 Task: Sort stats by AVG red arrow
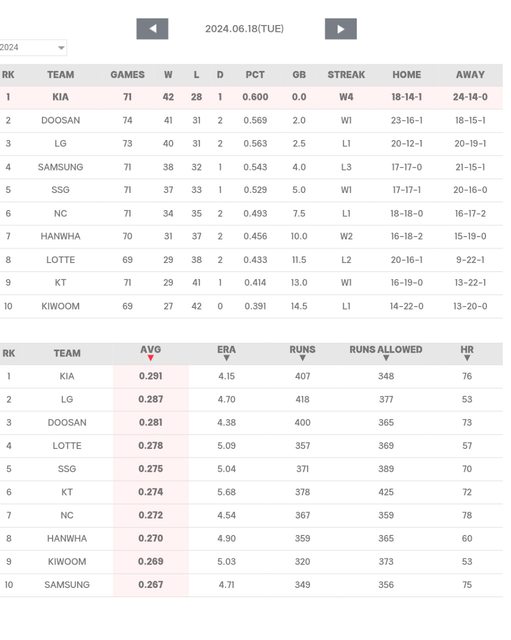[x=151, y=358]
